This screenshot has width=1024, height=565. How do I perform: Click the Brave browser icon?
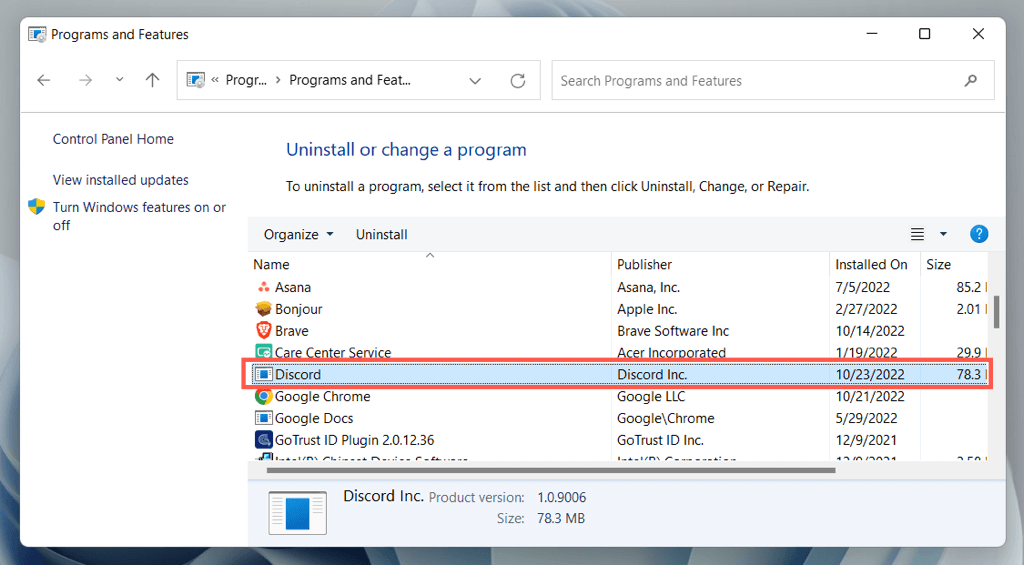(x=264, y=331)
